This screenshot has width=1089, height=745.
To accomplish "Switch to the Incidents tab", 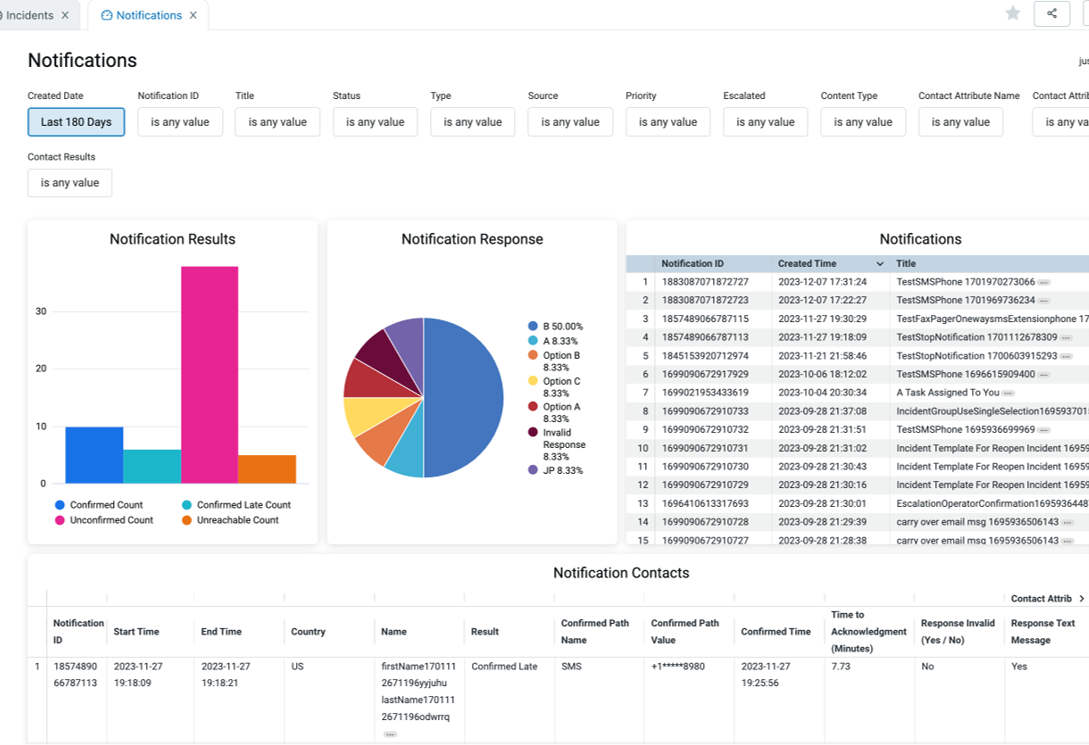I will 29,15.
